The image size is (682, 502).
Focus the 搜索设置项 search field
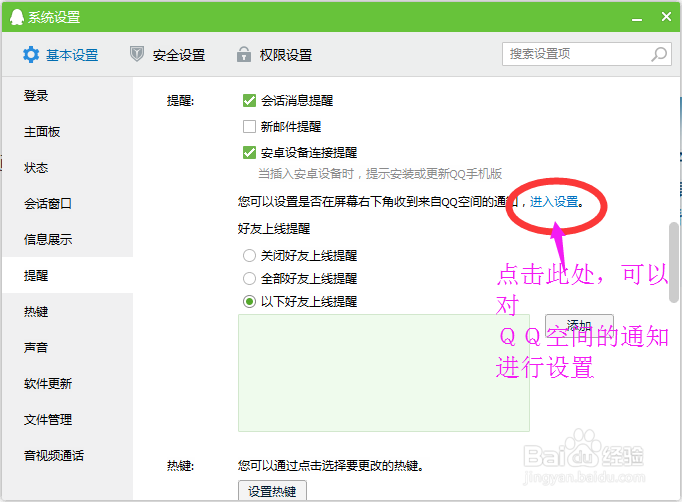point(586,54)
